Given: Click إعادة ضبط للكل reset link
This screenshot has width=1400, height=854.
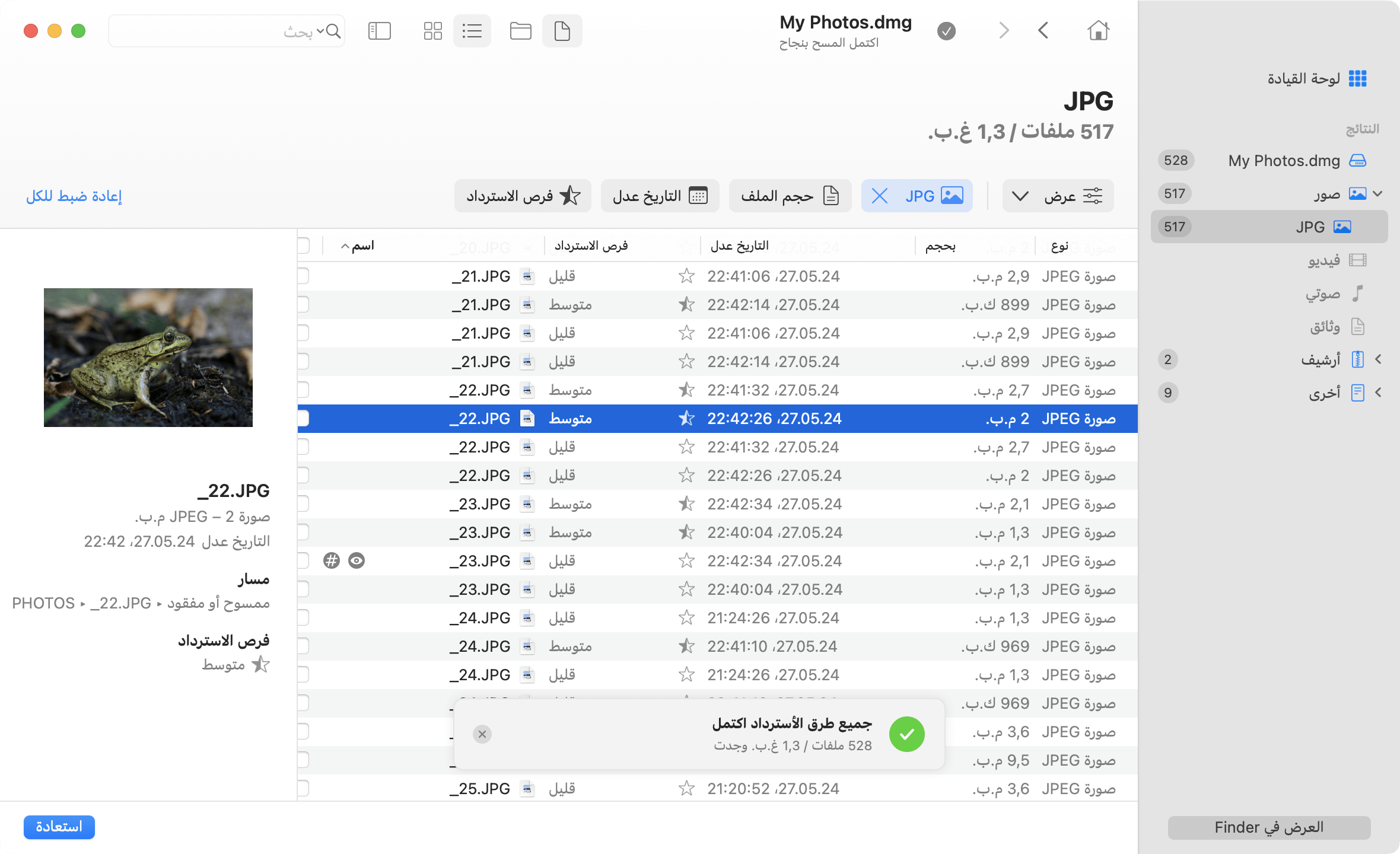Looking at the screenshot, I should pos(74,196).
